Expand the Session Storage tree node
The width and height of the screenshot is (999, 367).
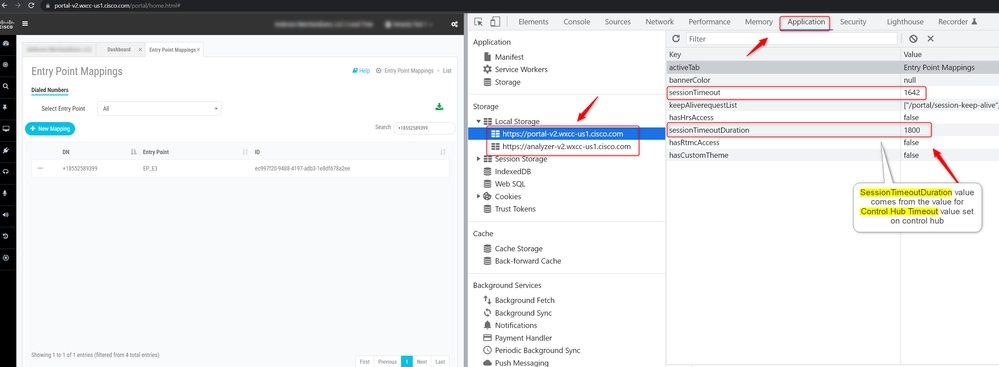pos(478,159)
